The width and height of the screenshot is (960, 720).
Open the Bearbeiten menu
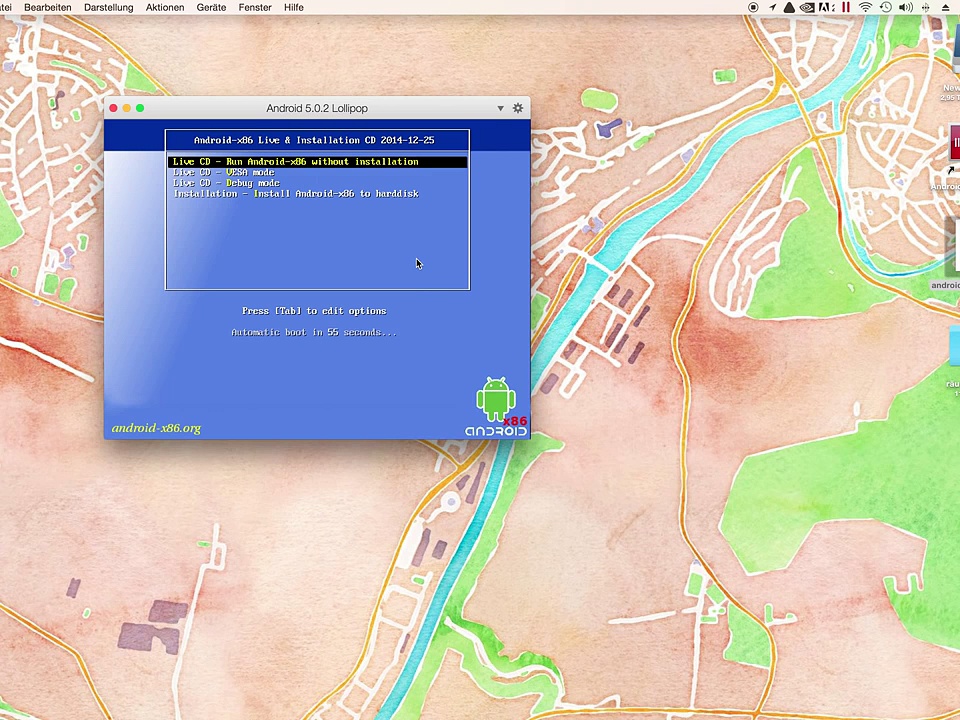47,7
